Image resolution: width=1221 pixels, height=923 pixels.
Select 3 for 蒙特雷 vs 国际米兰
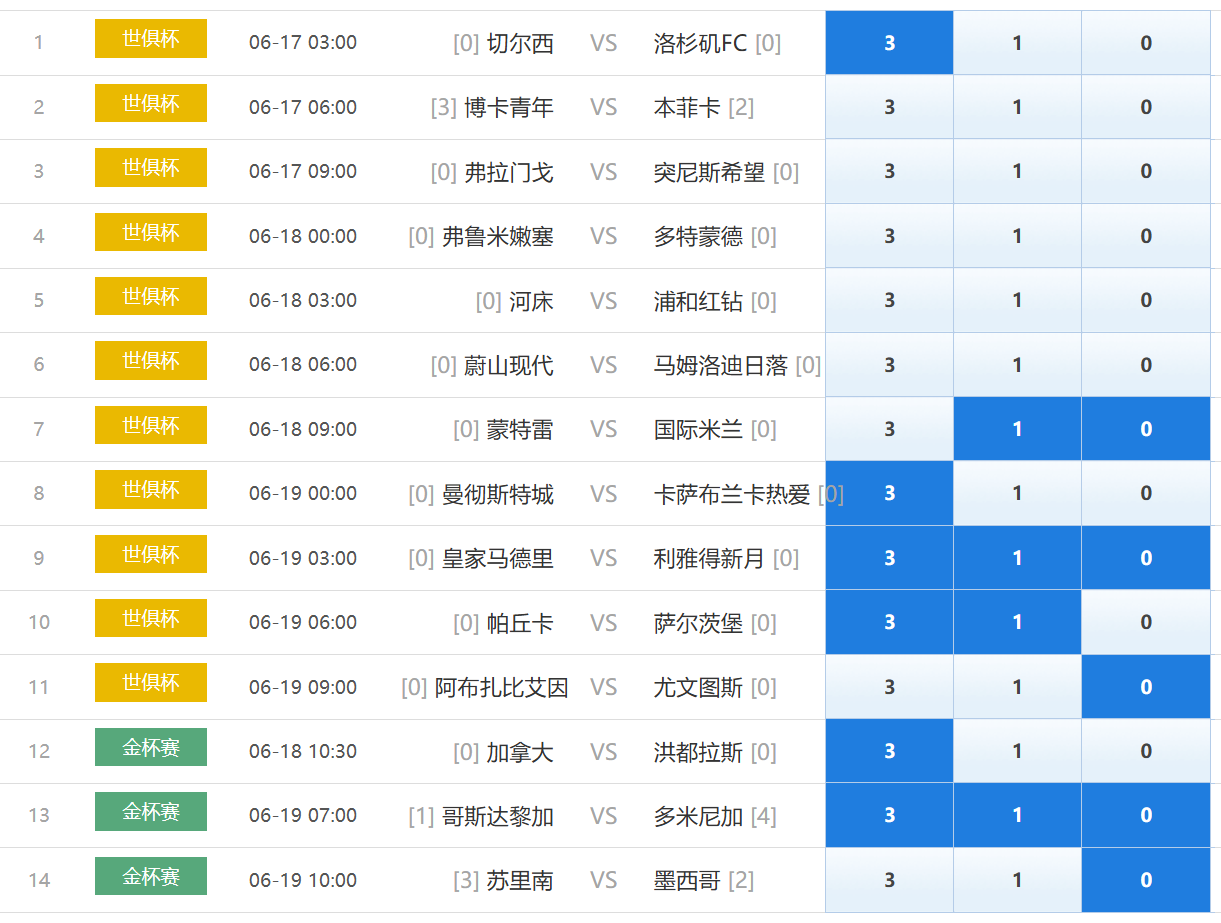[x=889, y=429]
